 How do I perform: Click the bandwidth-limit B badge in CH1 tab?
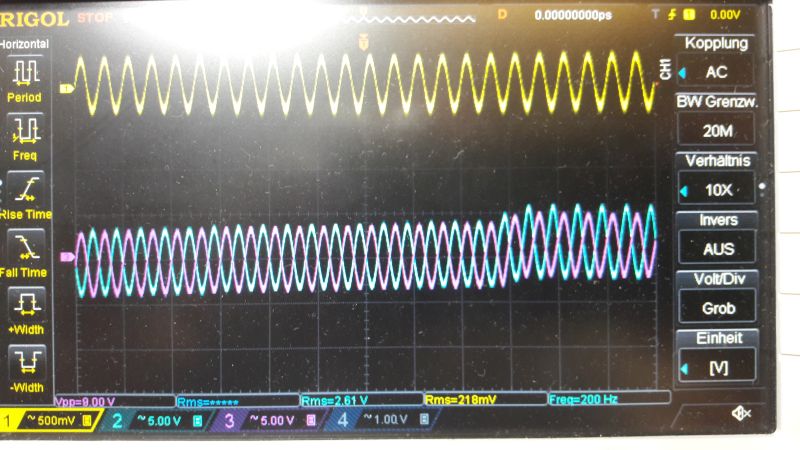(x=87, y=420)
